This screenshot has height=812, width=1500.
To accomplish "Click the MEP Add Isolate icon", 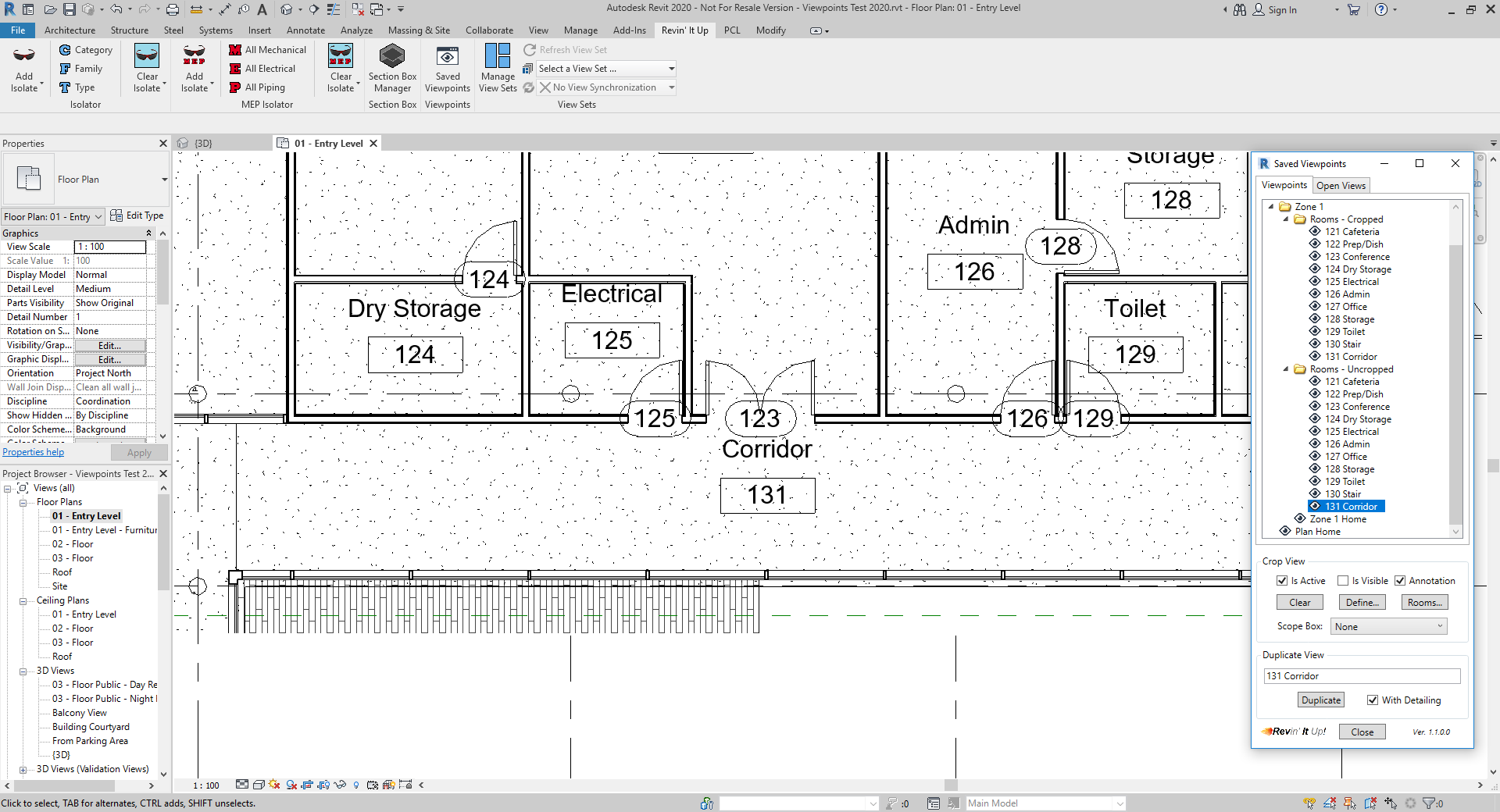I will pyautogui.click(x=194, y=55).
